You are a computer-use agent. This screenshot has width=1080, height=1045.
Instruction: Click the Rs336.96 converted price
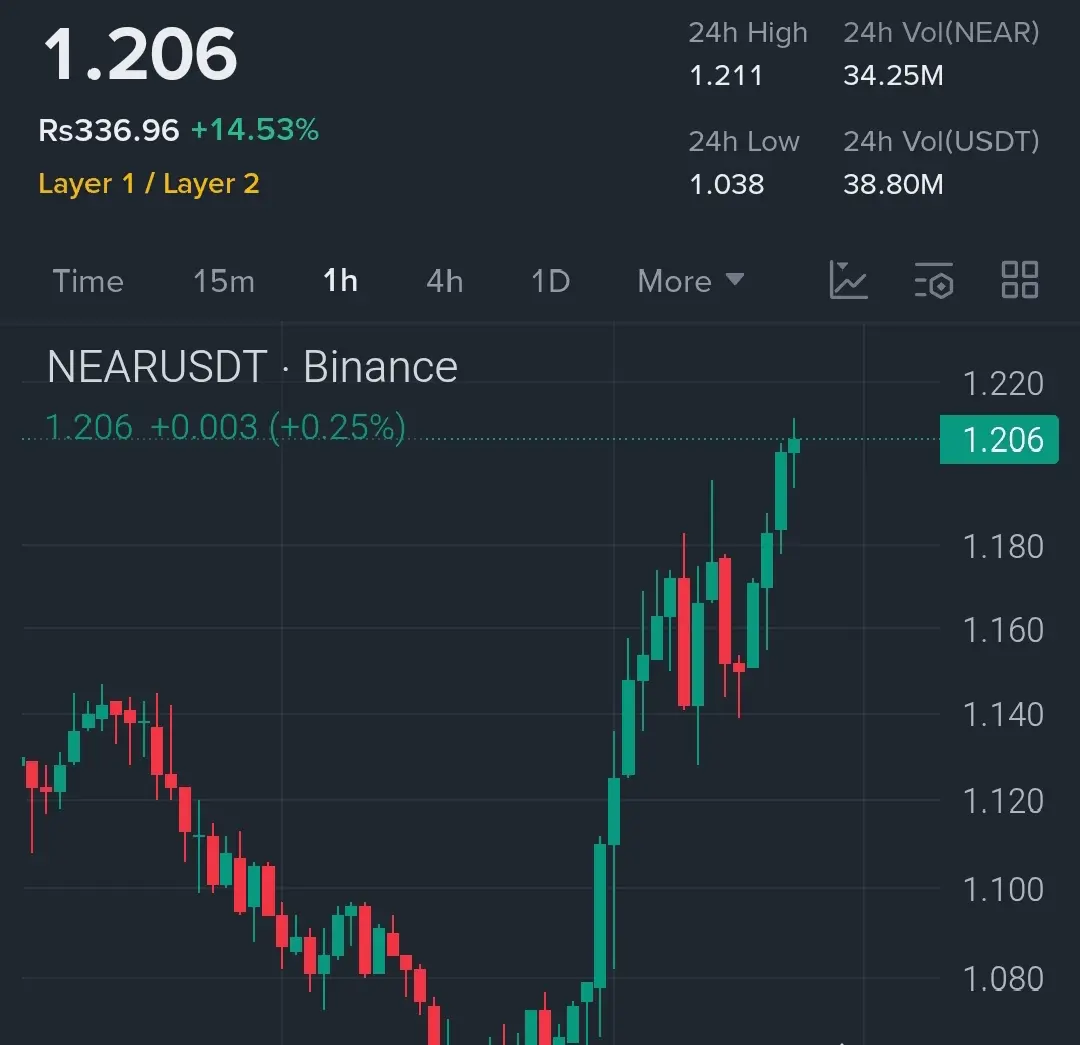coord(109,130)
